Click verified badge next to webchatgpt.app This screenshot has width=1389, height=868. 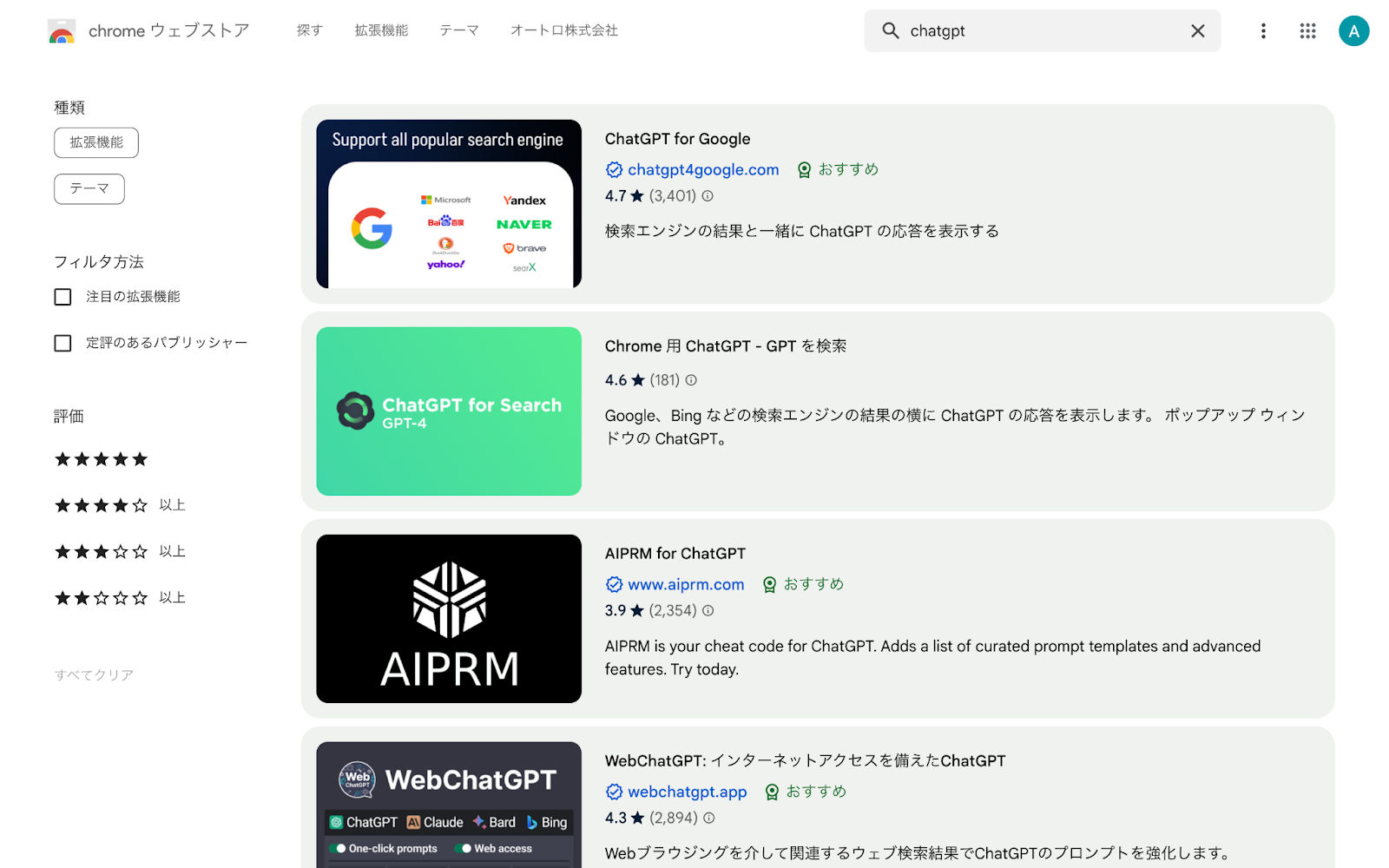pyautogui.click(x=614, y=792)
